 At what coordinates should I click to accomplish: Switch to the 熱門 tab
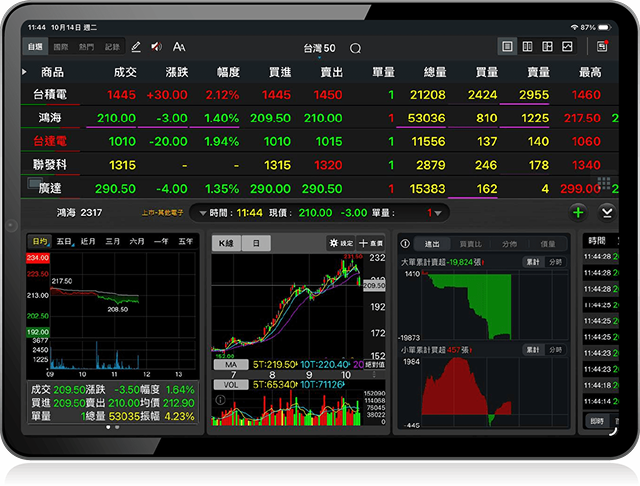tap(86, 47)
